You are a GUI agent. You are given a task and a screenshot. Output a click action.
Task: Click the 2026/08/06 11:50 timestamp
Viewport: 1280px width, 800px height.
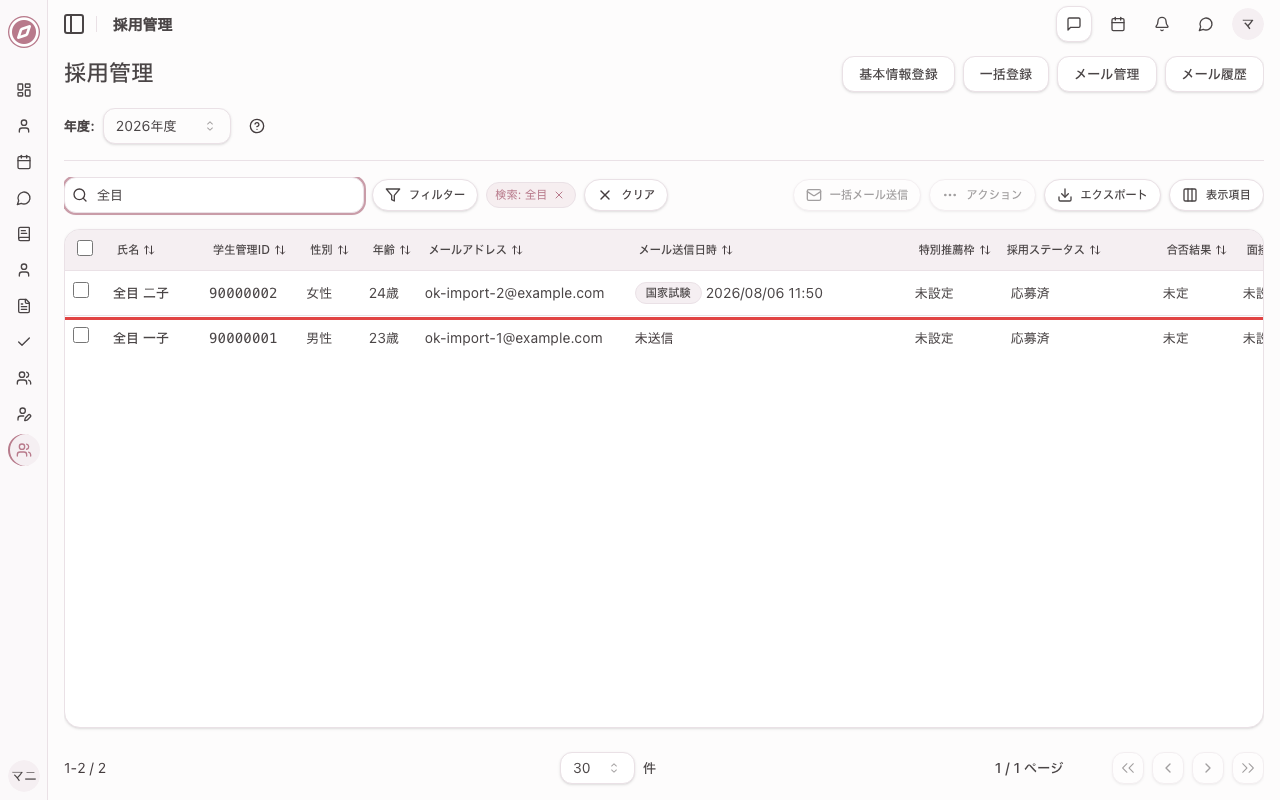[764, 293]
